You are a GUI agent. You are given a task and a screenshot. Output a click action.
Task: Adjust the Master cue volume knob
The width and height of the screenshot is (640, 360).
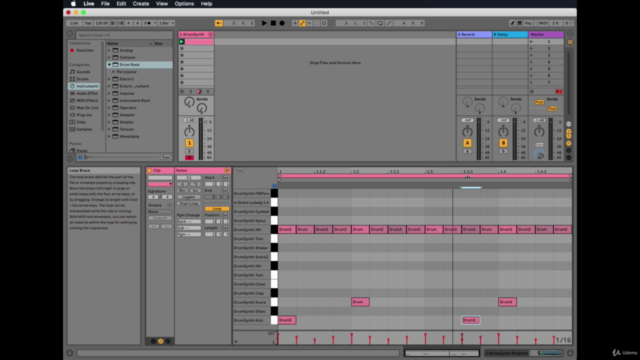click(x=539, y=155)
